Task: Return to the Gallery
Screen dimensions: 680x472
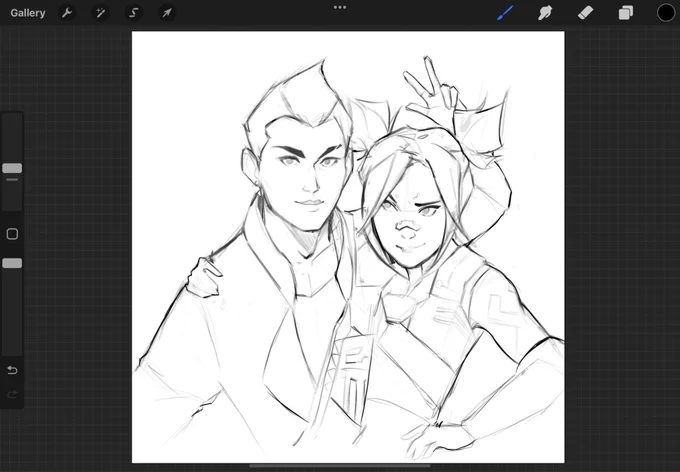Action: pos(28,13)
